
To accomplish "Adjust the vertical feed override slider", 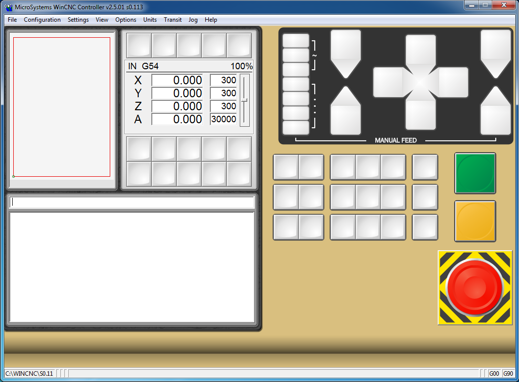I will 245,100.
